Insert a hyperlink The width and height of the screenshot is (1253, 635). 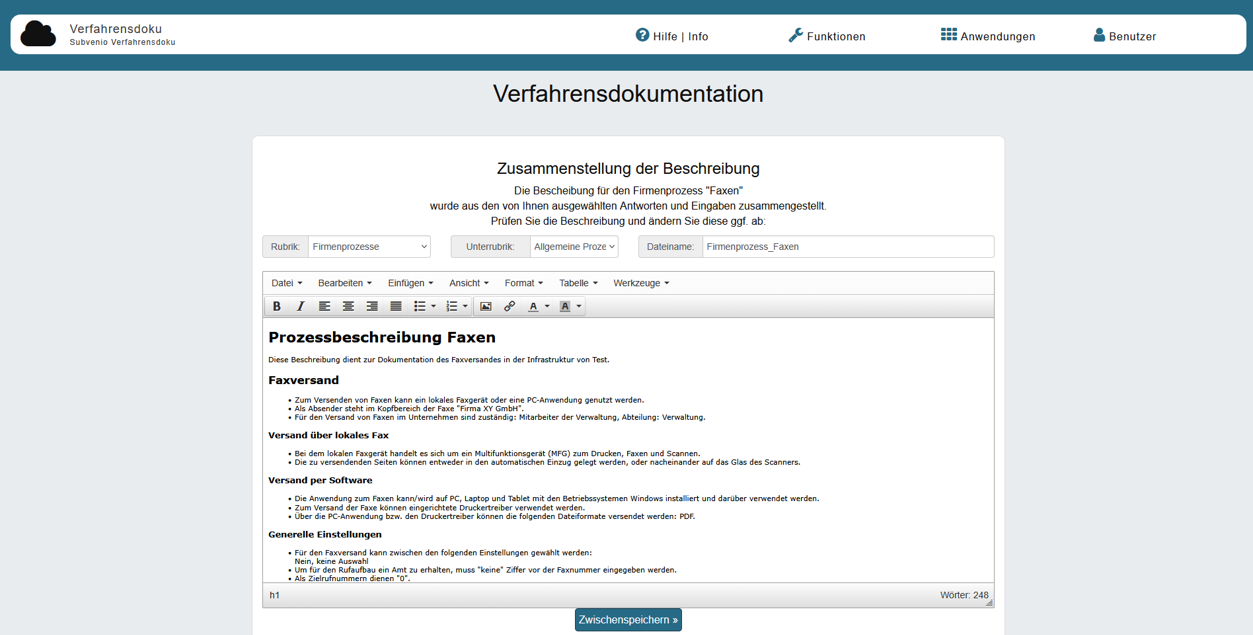[510, 306]
